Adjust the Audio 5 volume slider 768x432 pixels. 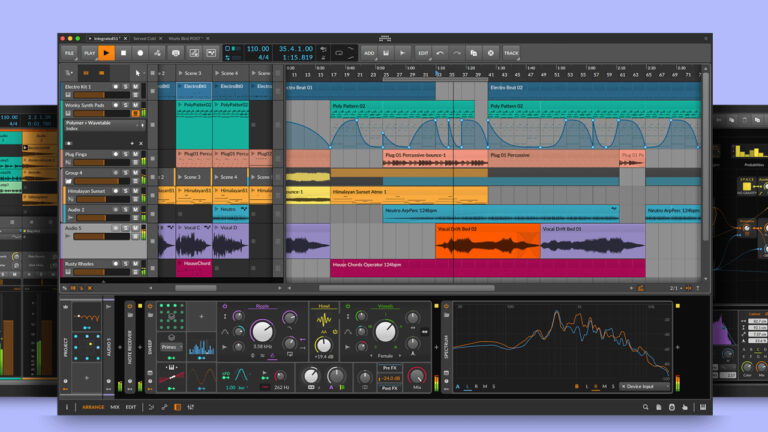tap(102, 236)
